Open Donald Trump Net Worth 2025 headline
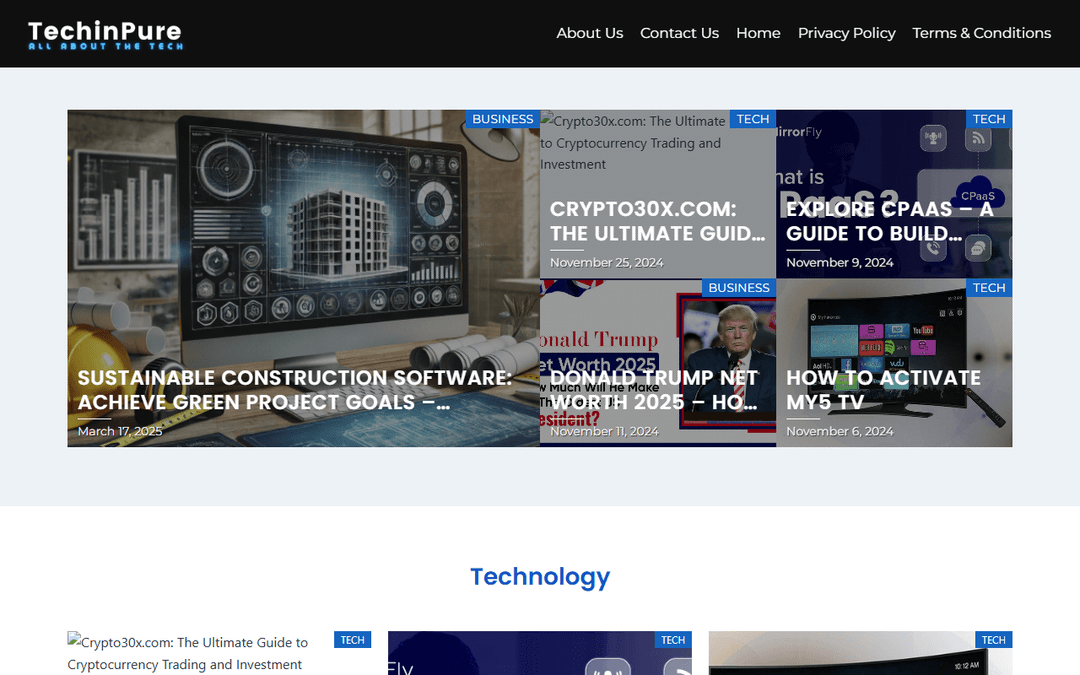The image size is (1080, 675). point(654,390)
